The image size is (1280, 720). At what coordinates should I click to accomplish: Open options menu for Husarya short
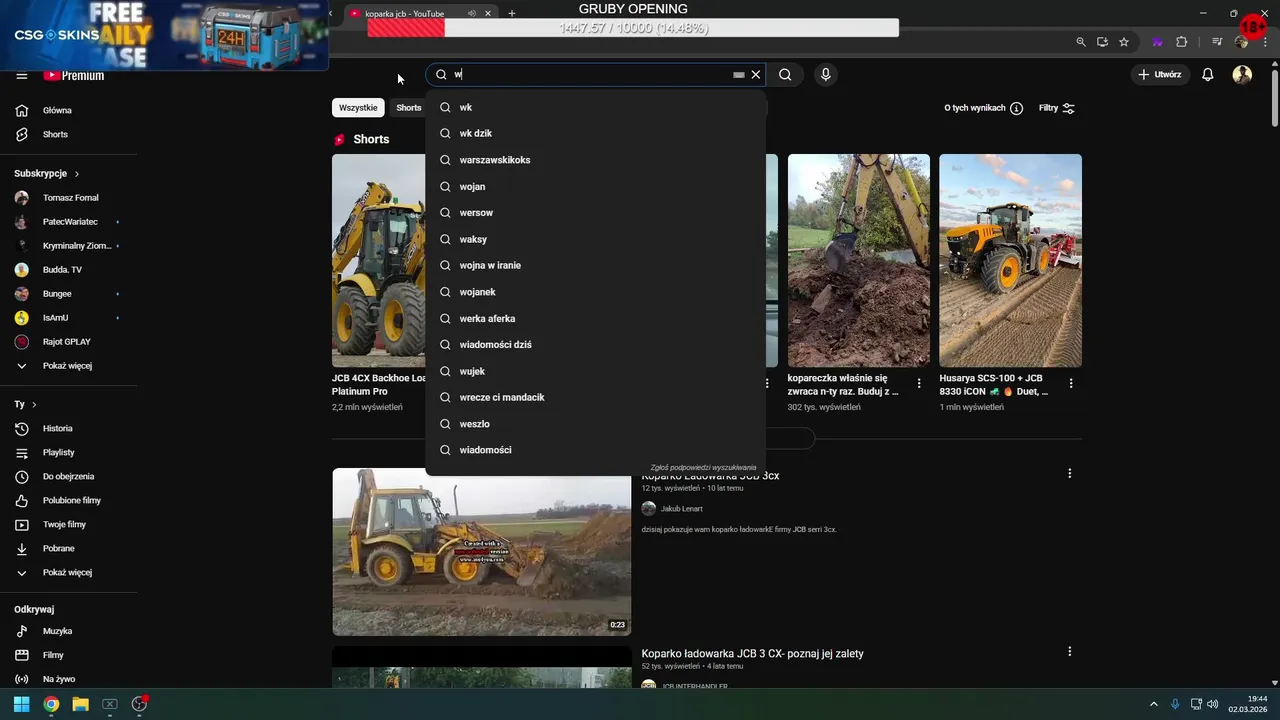point(1071,383)
